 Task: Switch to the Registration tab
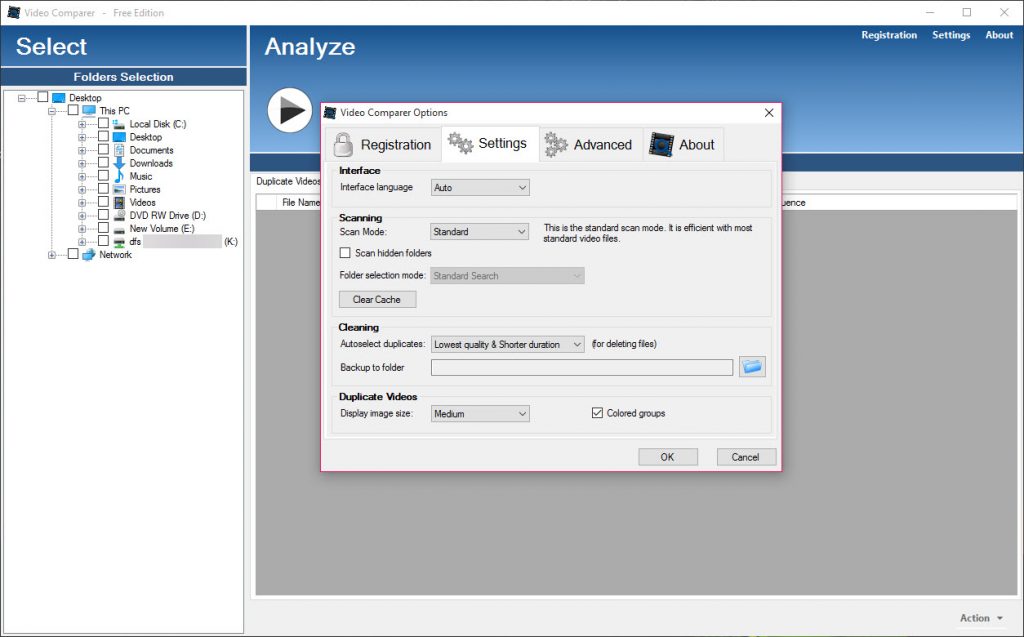pos(383,144)
